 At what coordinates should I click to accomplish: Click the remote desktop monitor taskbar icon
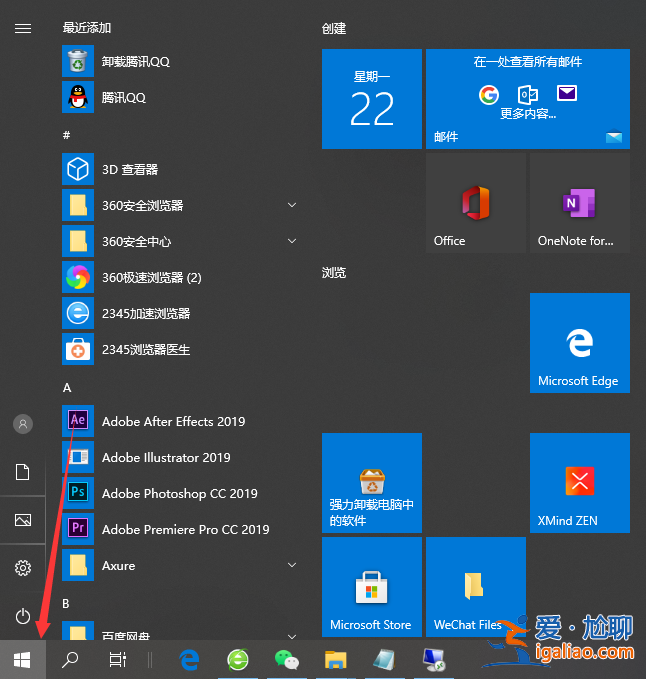pos(434,660)
